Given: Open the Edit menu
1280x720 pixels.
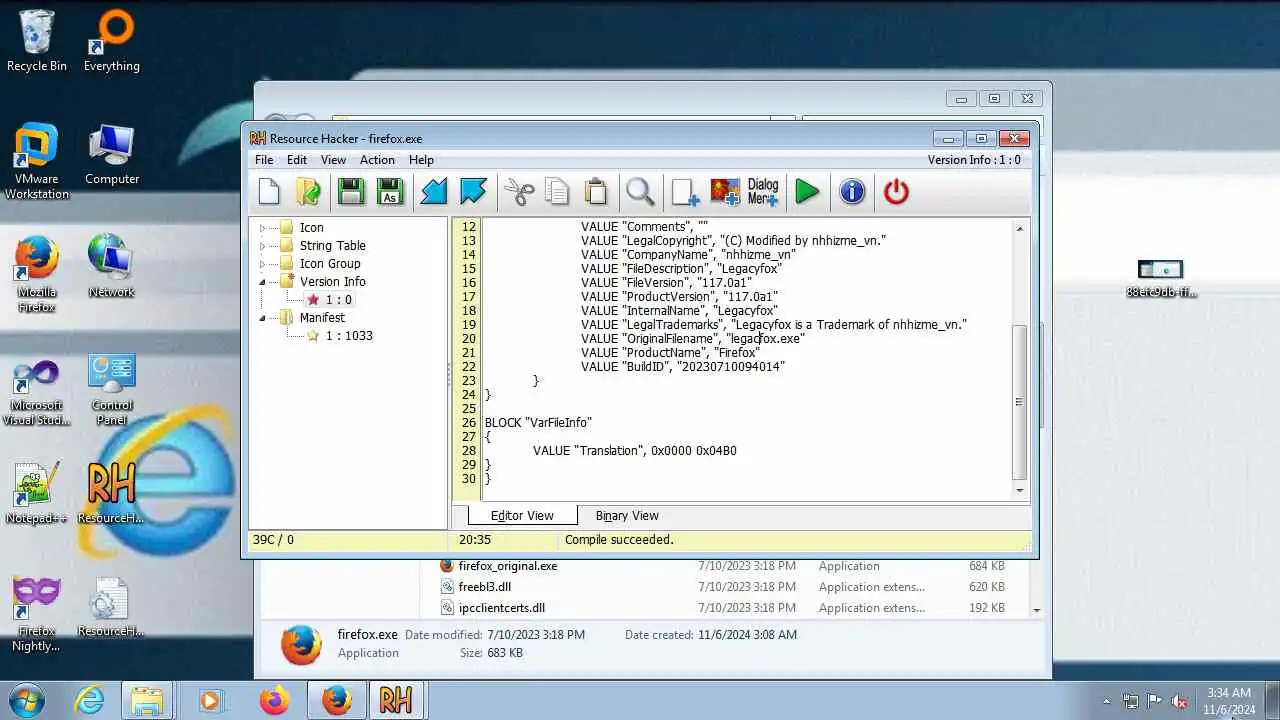Looking at the screenshot, I should tap(297, 160).
